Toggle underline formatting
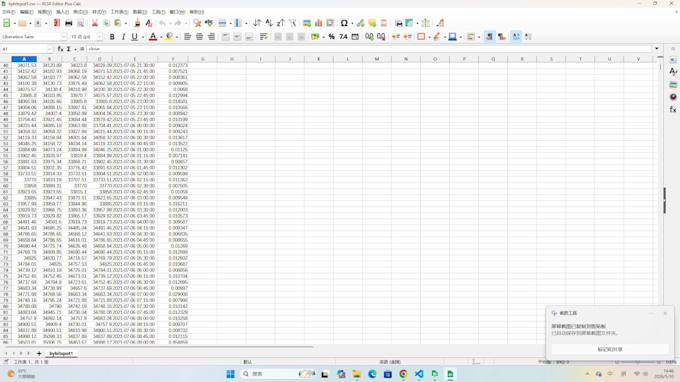Image resolution: width=680 pixels, height=382 pixels. point(134,37)
